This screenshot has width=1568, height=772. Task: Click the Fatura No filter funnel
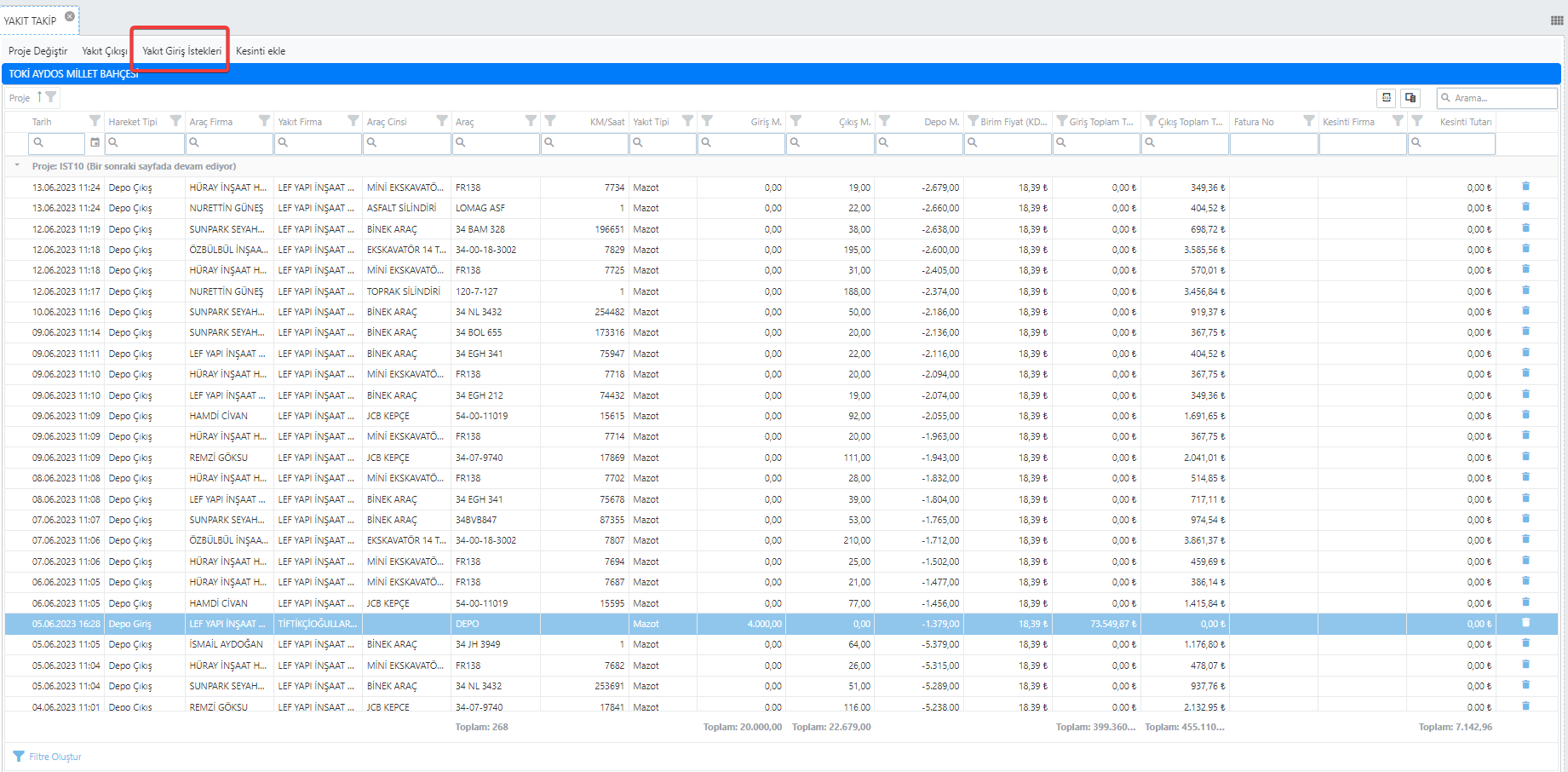click(x=1309, y=121)
